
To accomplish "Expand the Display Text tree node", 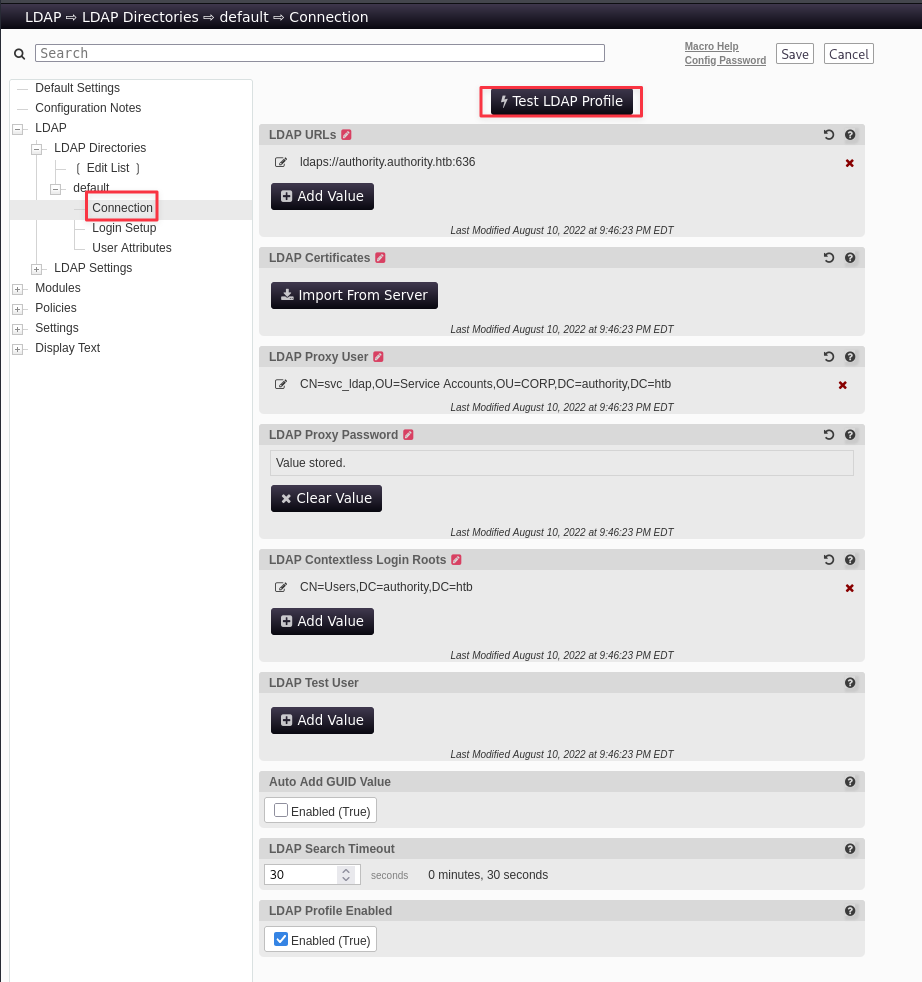I will 18,349.
